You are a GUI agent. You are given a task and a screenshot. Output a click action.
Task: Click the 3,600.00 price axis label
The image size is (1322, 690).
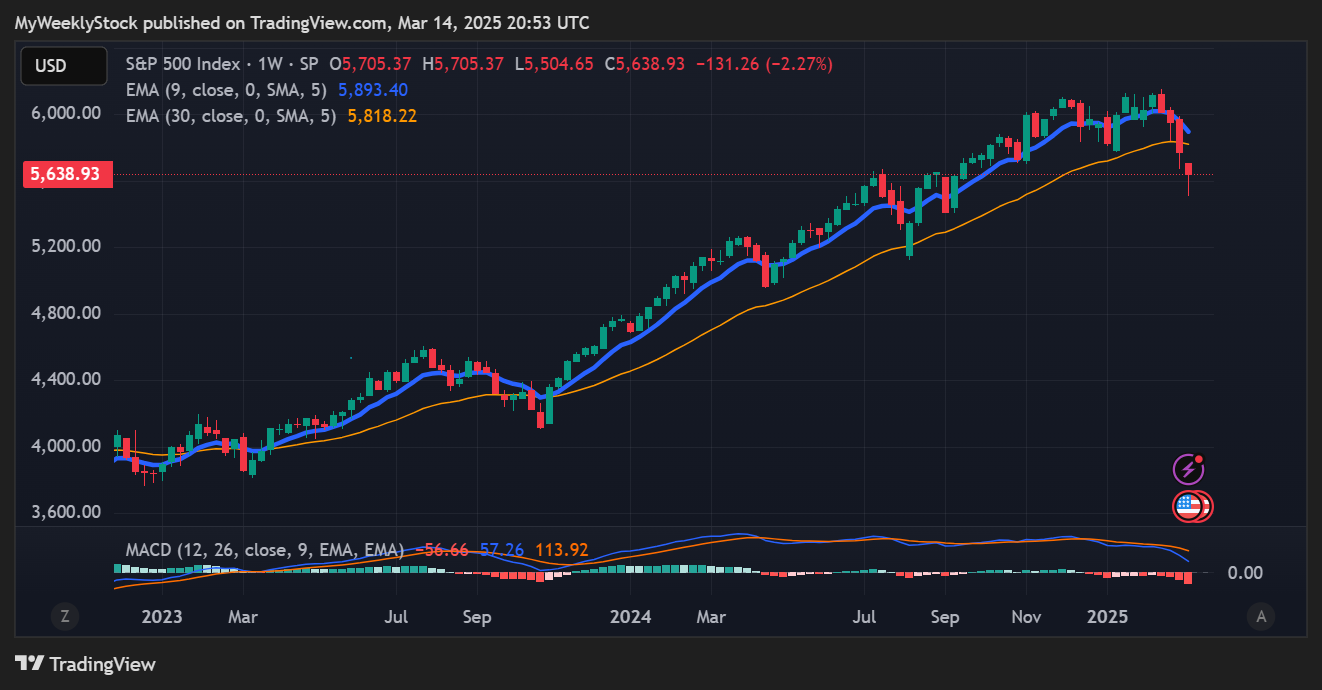(x=65, y=512)
